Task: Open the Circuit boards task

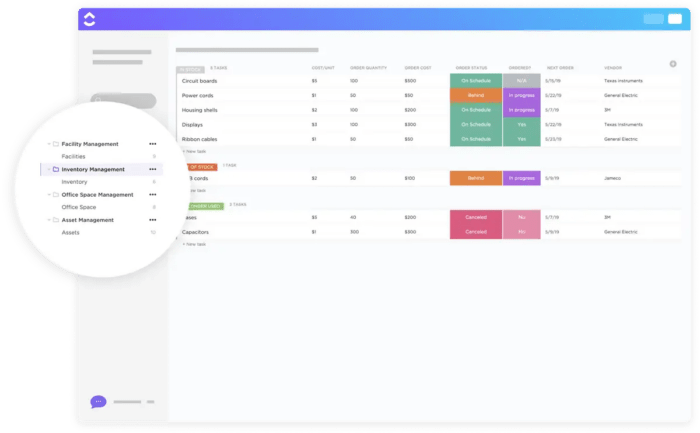Action: pyautogui.click(x=200, y=81)
